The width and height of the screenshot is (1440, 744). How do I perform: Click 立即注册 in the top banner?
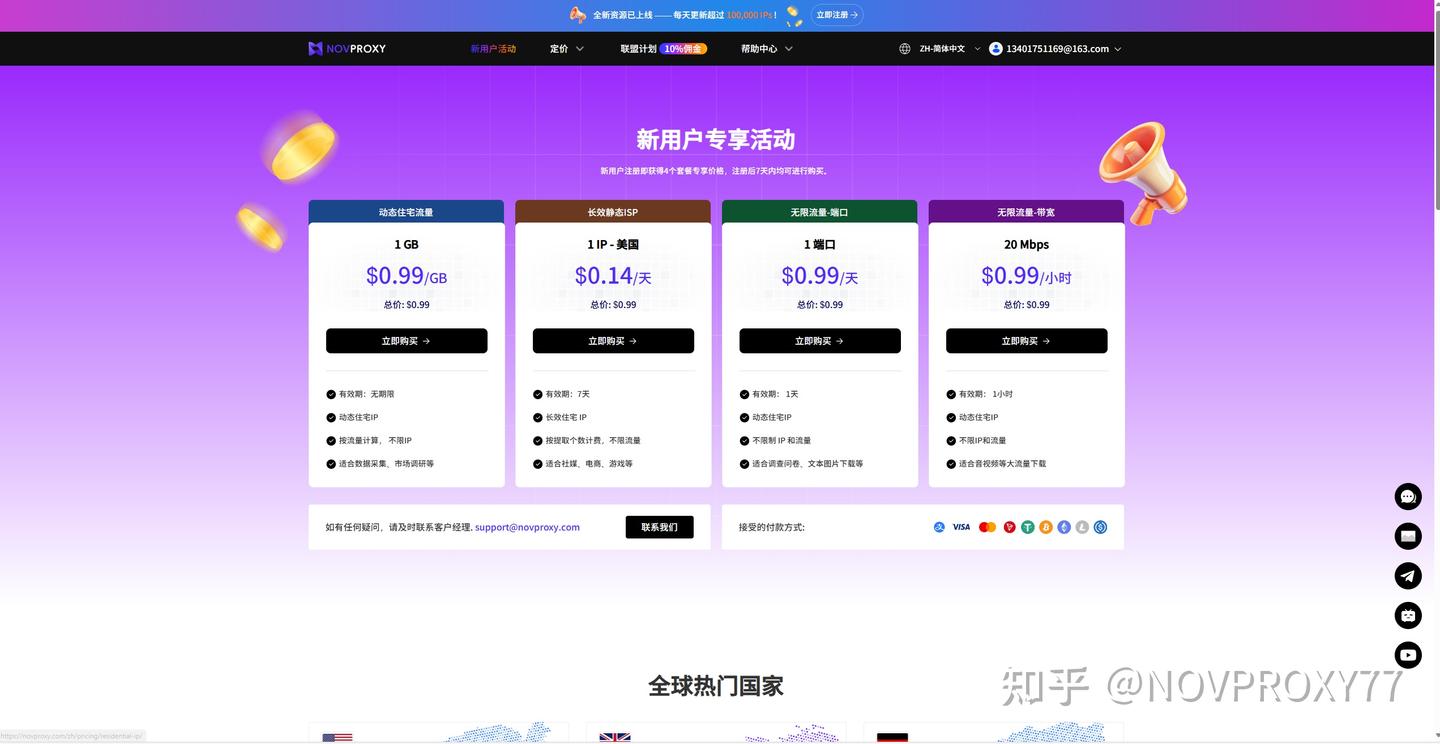click(836, 15)
